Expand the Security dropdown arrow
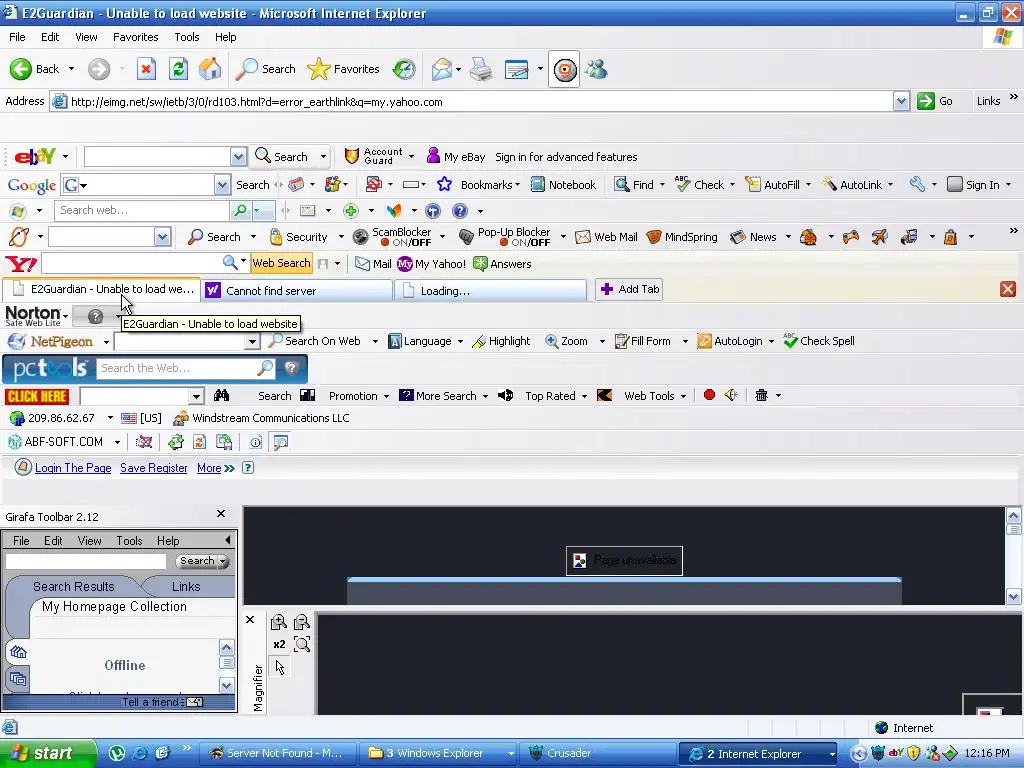The height and width of the screenshot is (768, 1024). coord(341,236)
